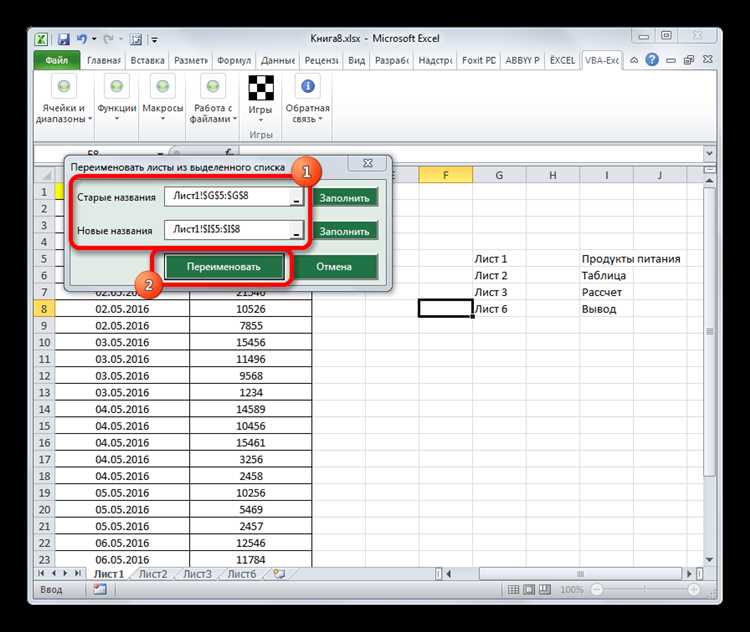Click the vertical scrollbar thumb
This screenshot has width=750, height=632.
click(709, 331)
